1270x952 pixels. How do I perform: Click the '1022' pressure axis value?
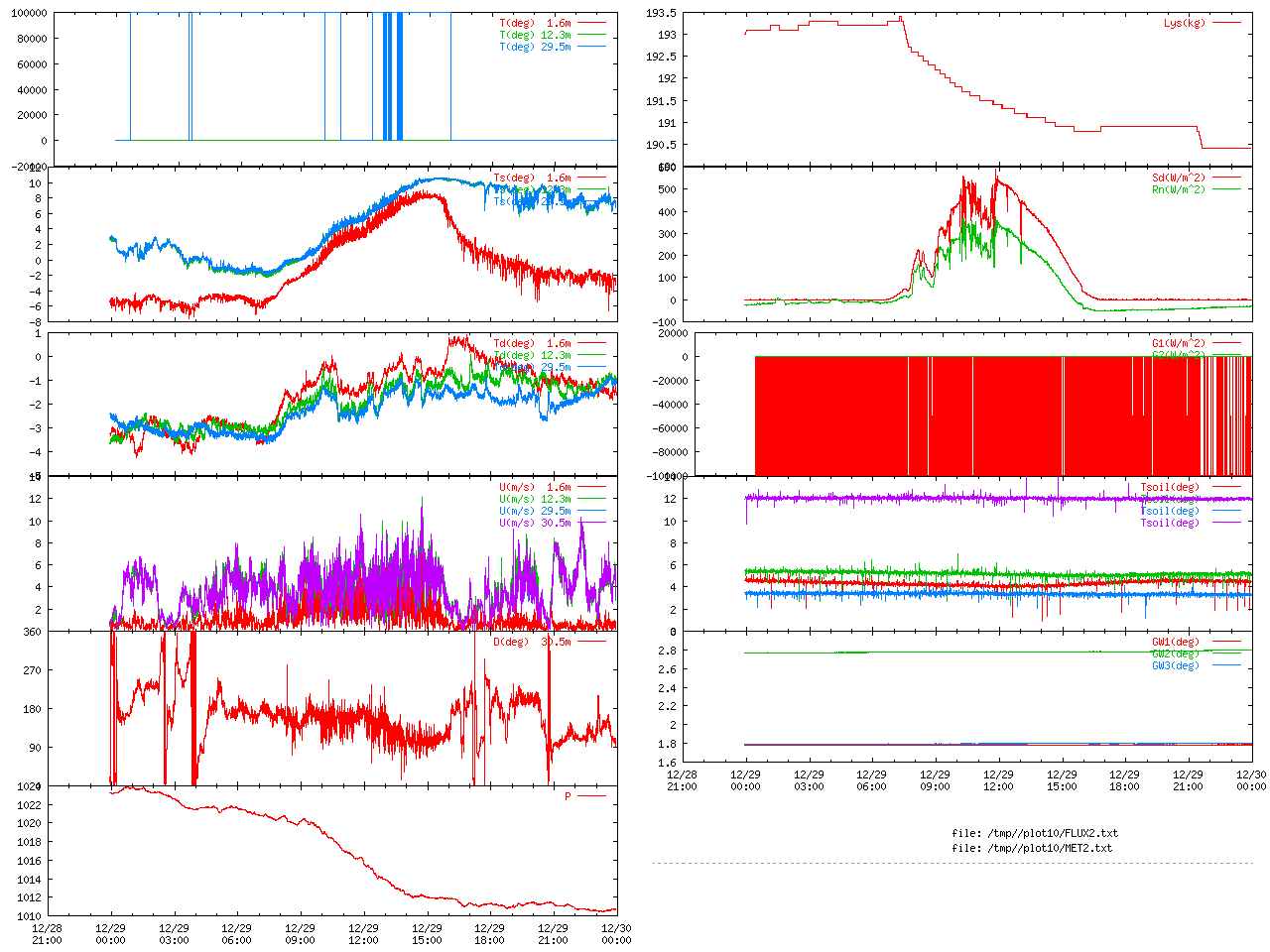click(x=29, y=805)
